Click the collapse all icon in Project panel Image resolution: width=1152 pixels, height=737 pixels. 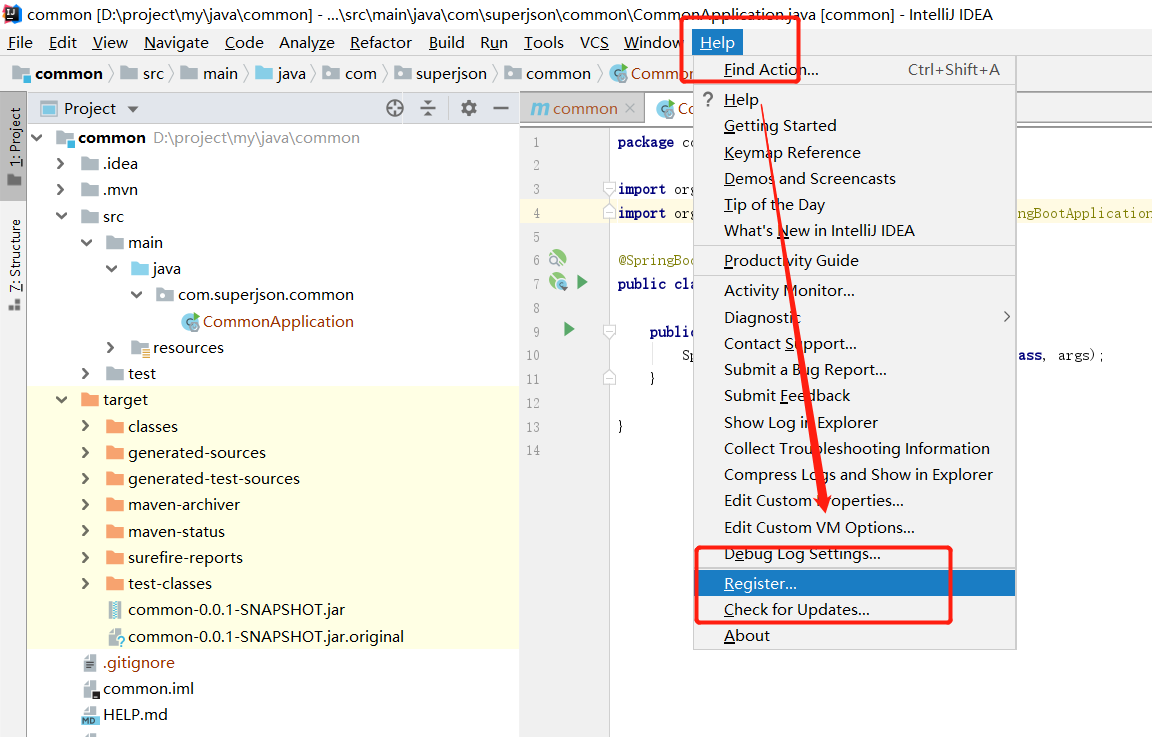428,109
